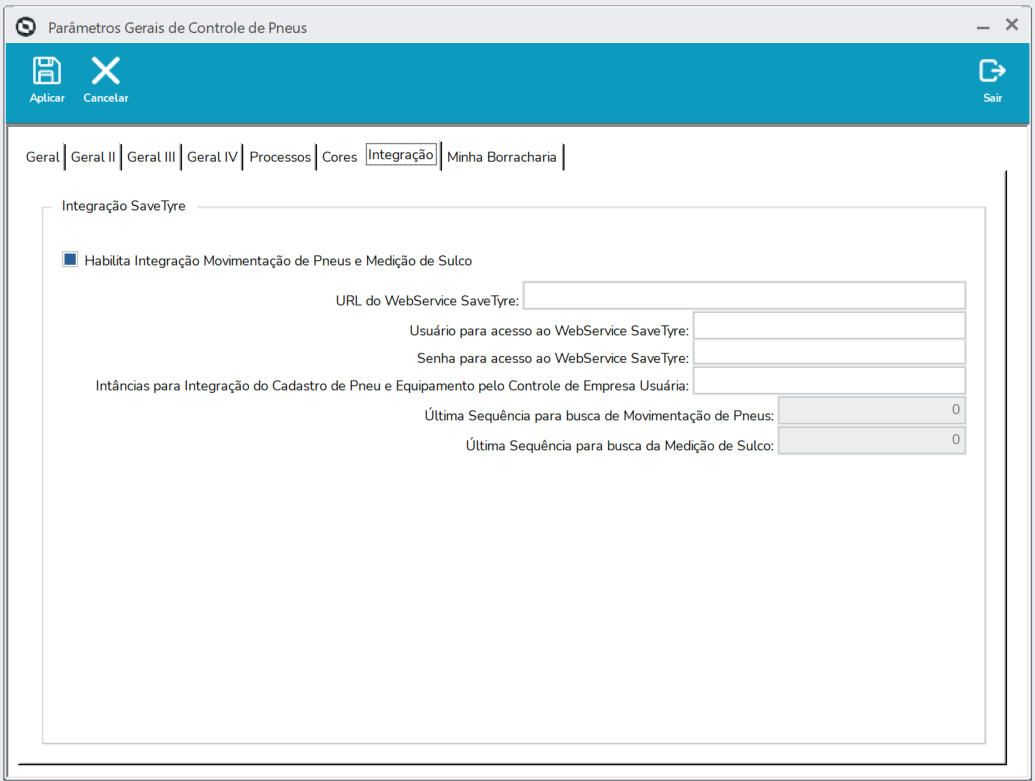The height and width of the screenshot is (781, 1035).
Task: Click the URL do WebService SaveTyre field
Action: click(x=745, y=295)
